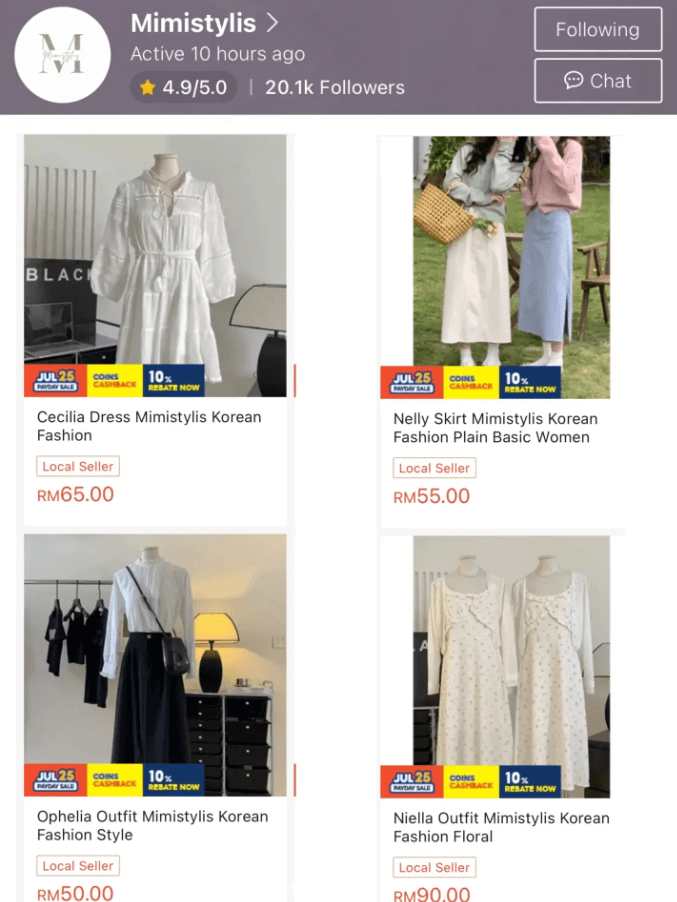
Task: Click JUL 25 Payday Sale badge on Cecilia Dress
Action: pyautogui.click(x=55, y=380)
